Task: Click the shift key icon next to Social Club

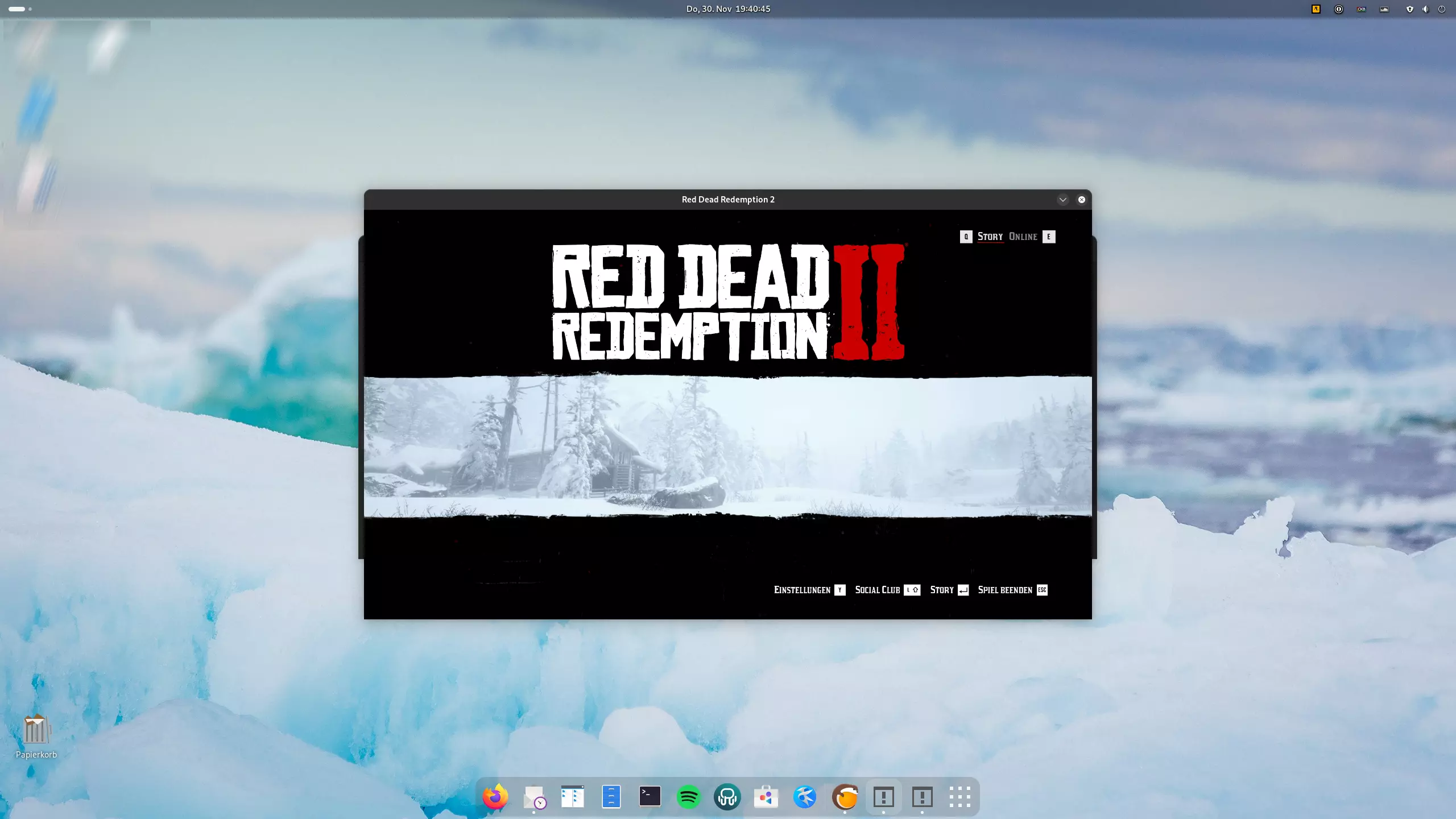Action: (912, 590)
